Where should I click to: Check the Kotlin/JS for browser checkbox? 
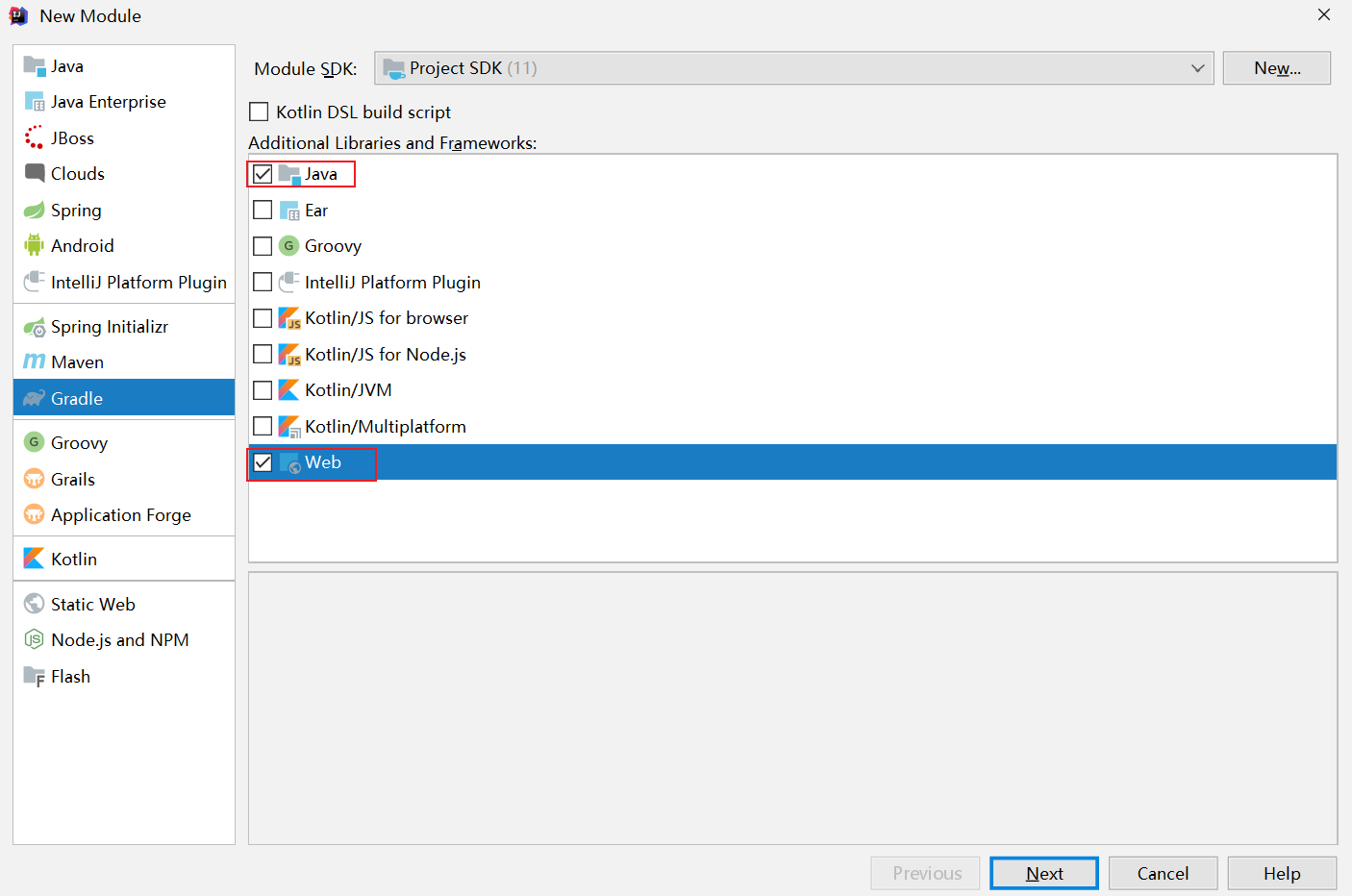263,318
